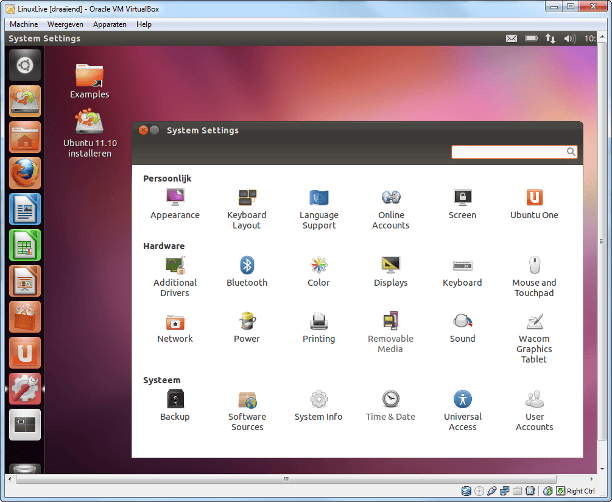612x502 pixels.
Task: Launch Firefox from the launcher
Action: tap(25, 173)
